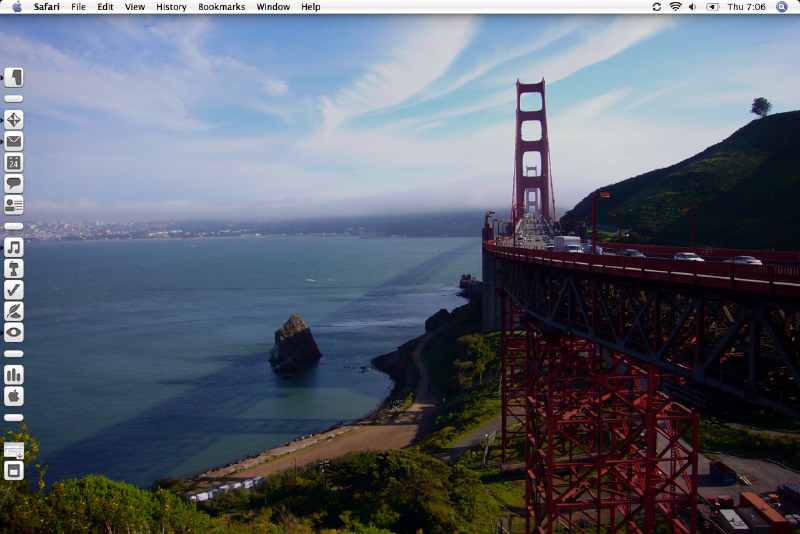Viewport: 800px width, 534px height.
Task: Open the Address Book contact-card dock icon
Action: tap(14, 205)
